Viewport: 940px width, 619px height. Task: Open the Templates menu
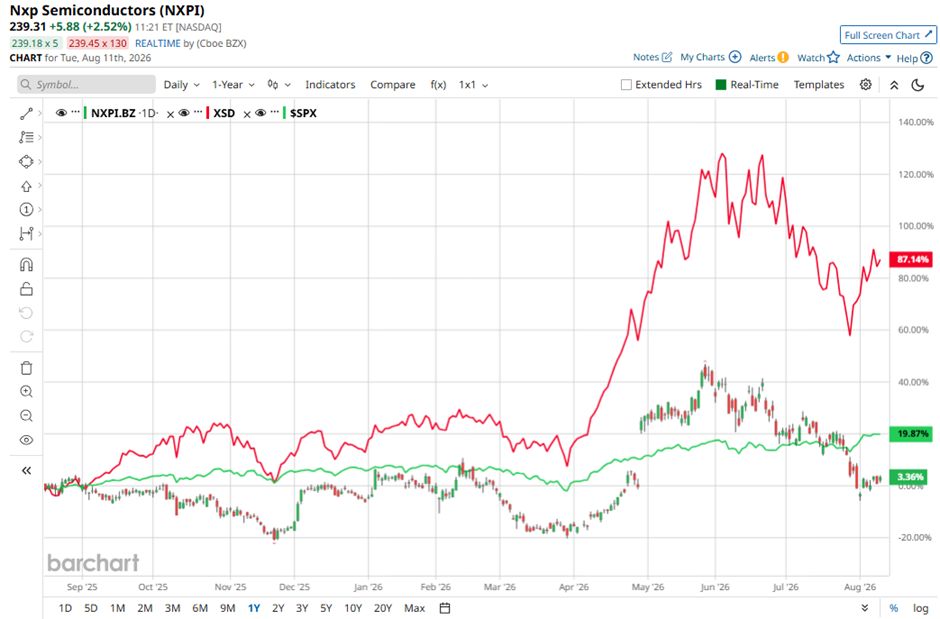[819, 84]
